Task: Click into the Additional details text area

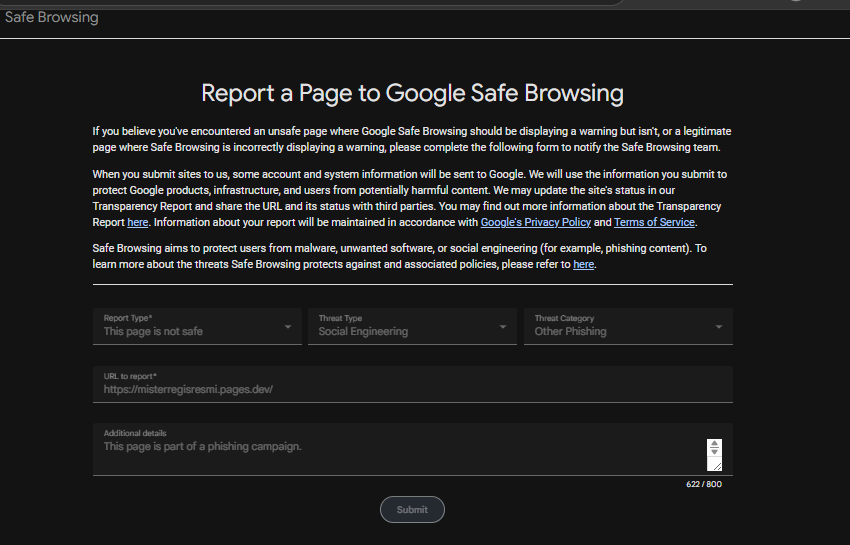Action: (399, 450)
